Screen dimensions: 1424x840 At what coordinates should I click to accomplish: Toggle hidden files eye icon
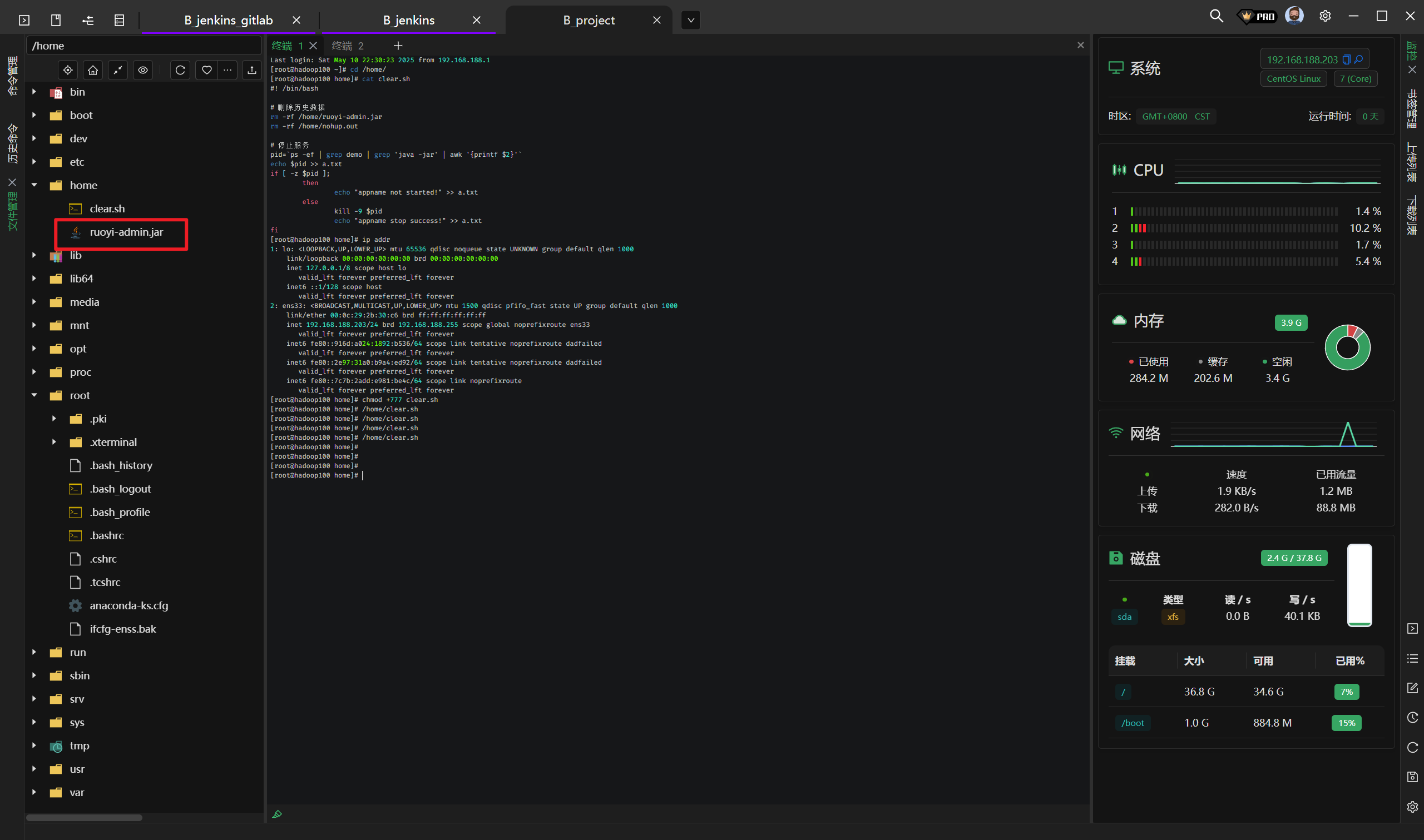click(x=144, y=70)
